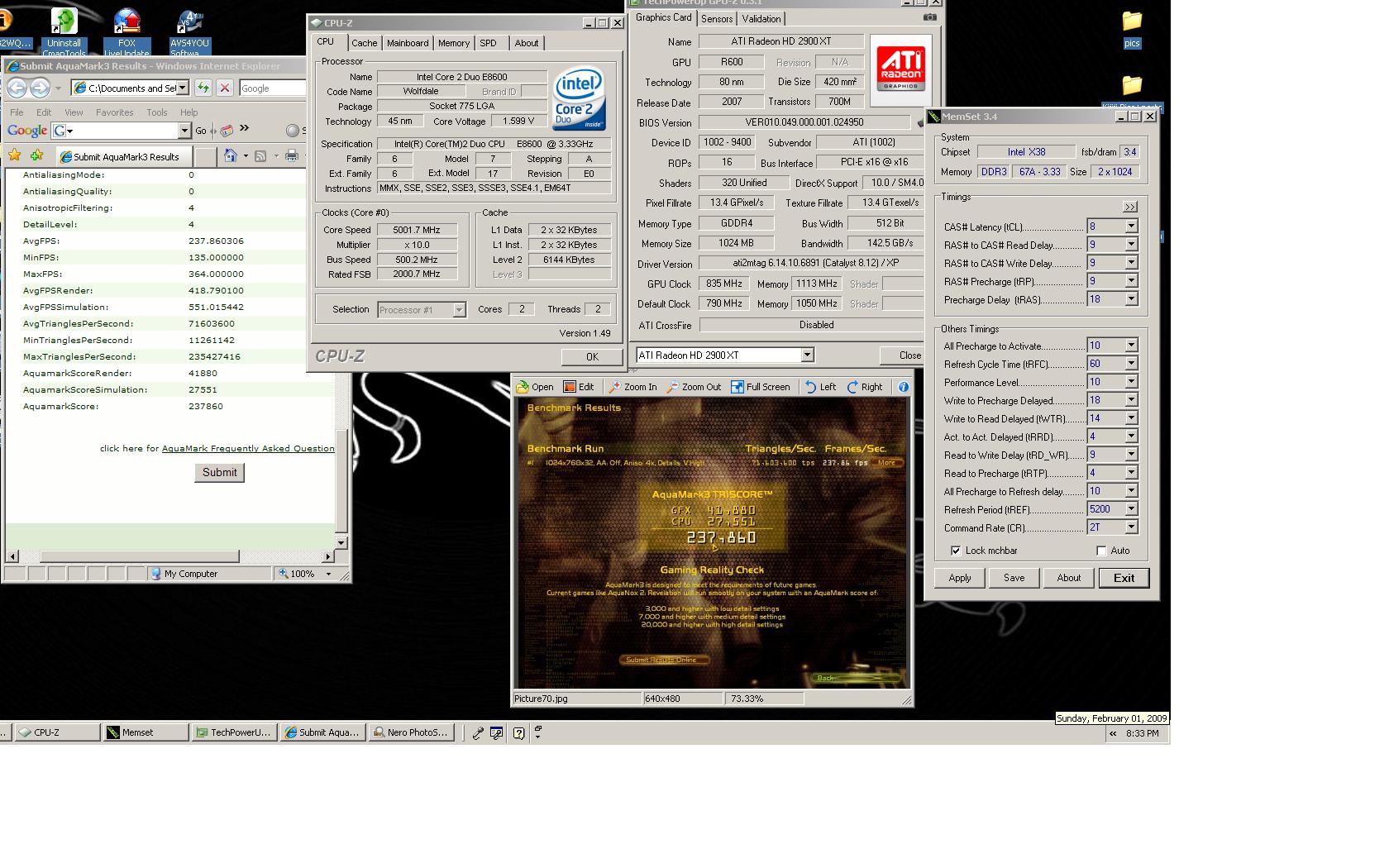Click the Submit button on AquaMark page
The width and height of the screenshot is (1389, 868).
219,473
